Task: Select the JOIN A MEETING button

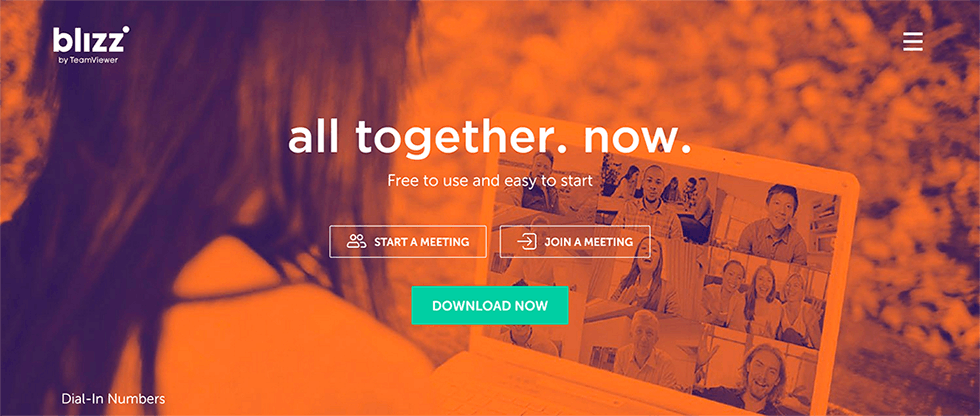Action: coord(575,242)
